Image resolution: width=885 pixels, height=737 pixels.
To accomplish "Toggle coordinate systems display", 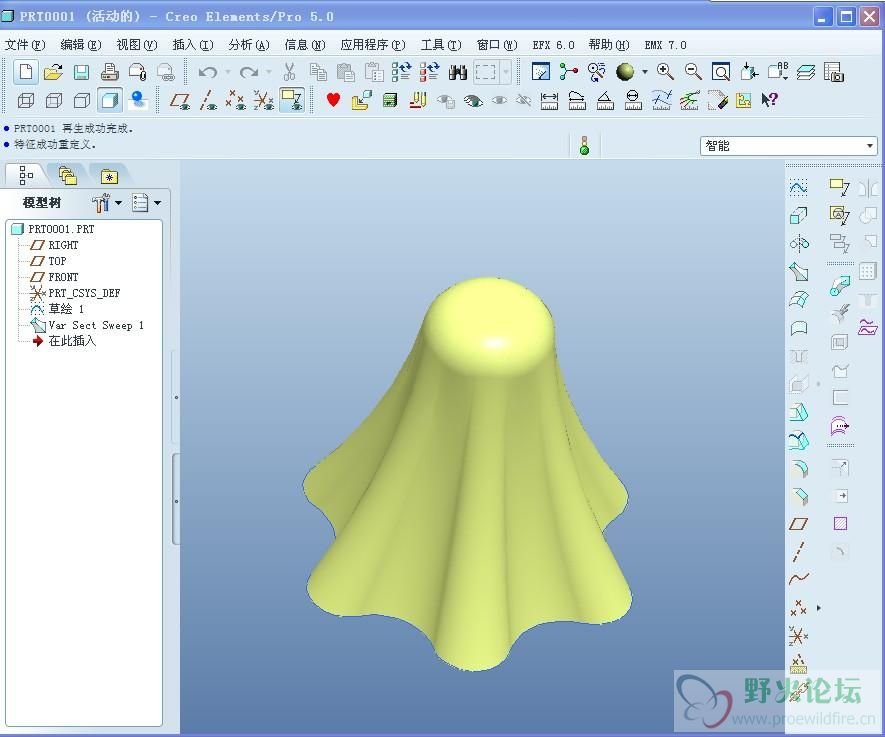I will coord(264,100).
